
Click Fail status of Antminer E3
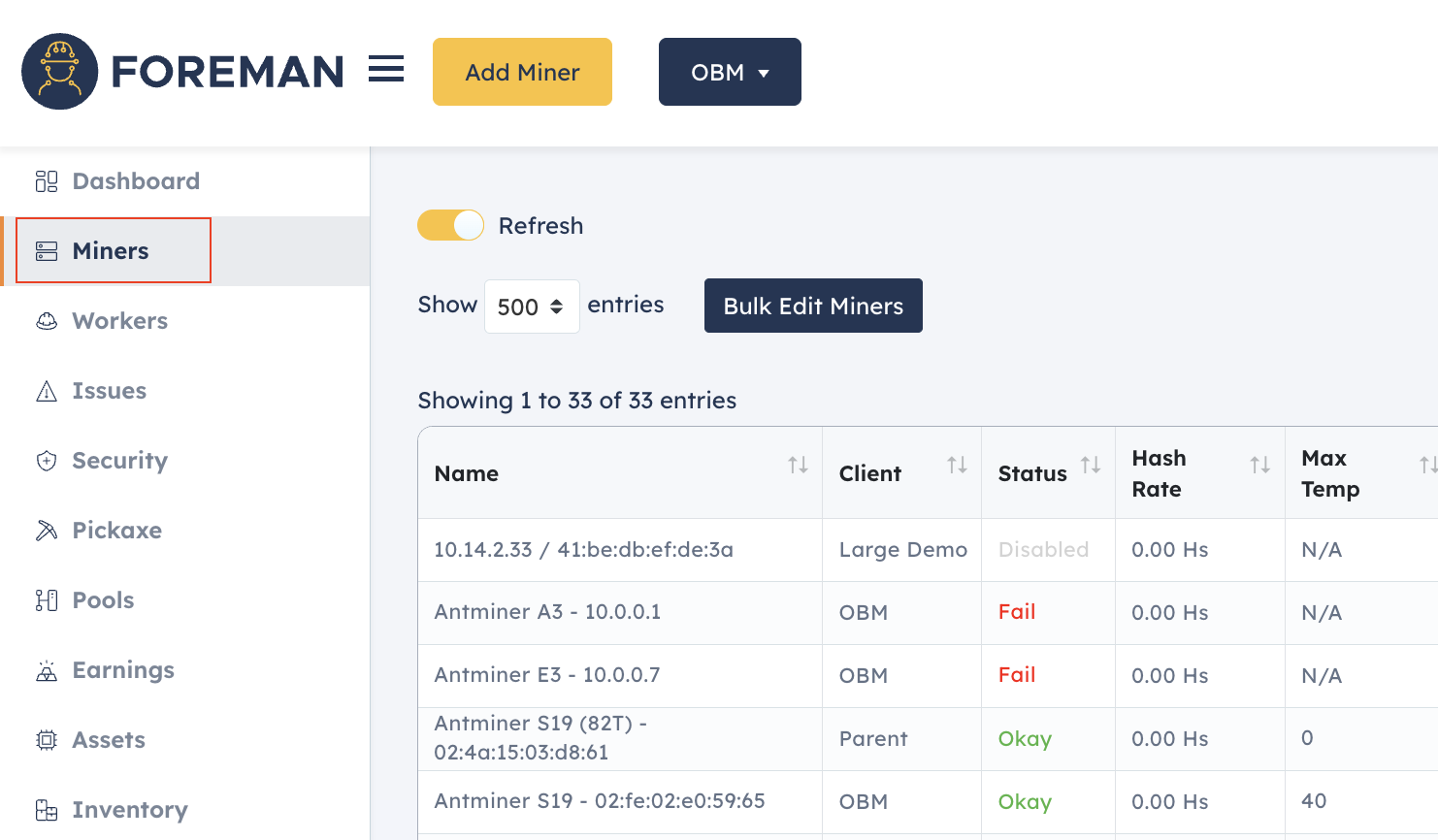1017,675
